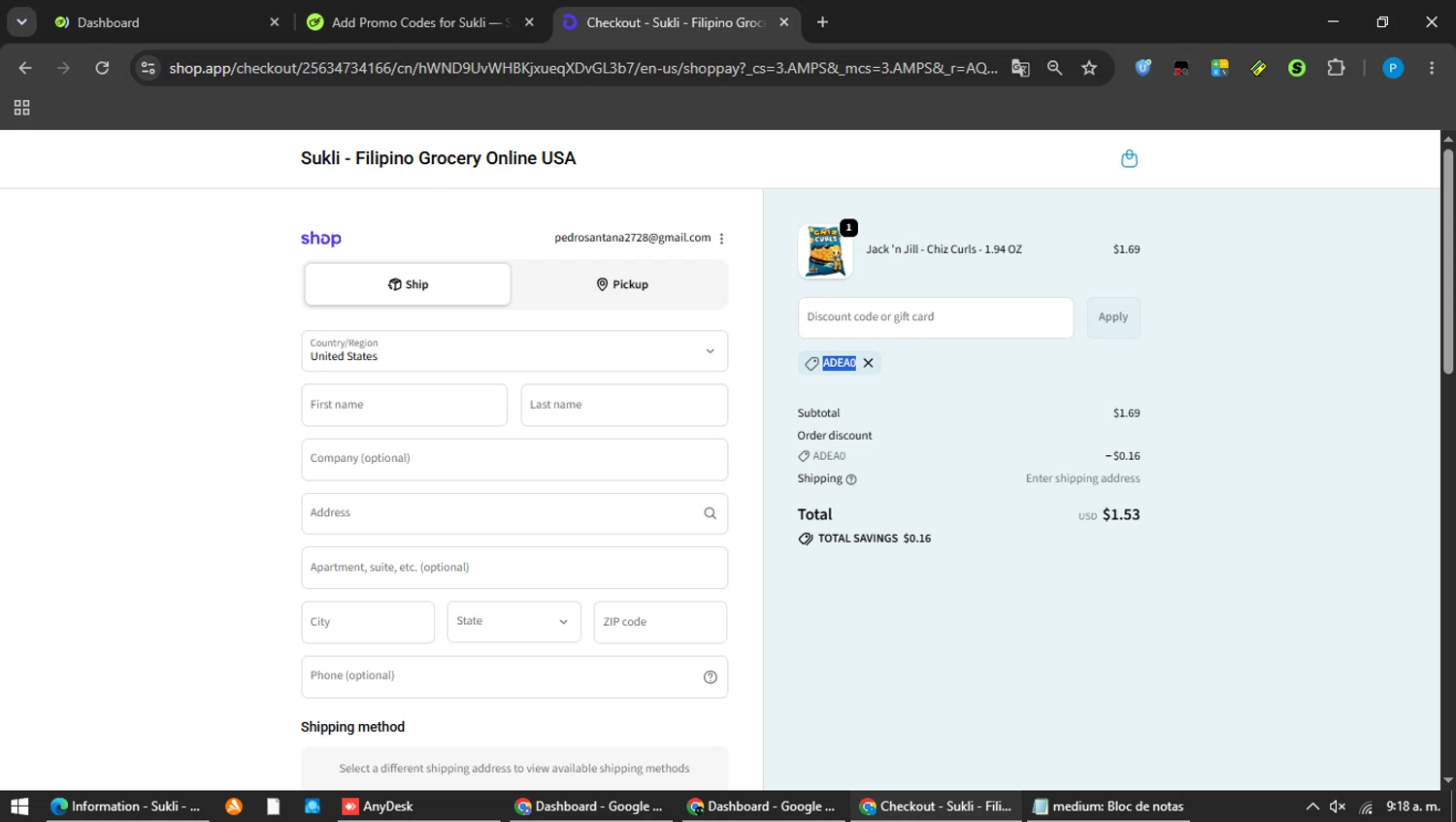The height and width of the screenshot is (822, 1456).
Task: Show hidden system tray icons
Action: coord(1312,806)
